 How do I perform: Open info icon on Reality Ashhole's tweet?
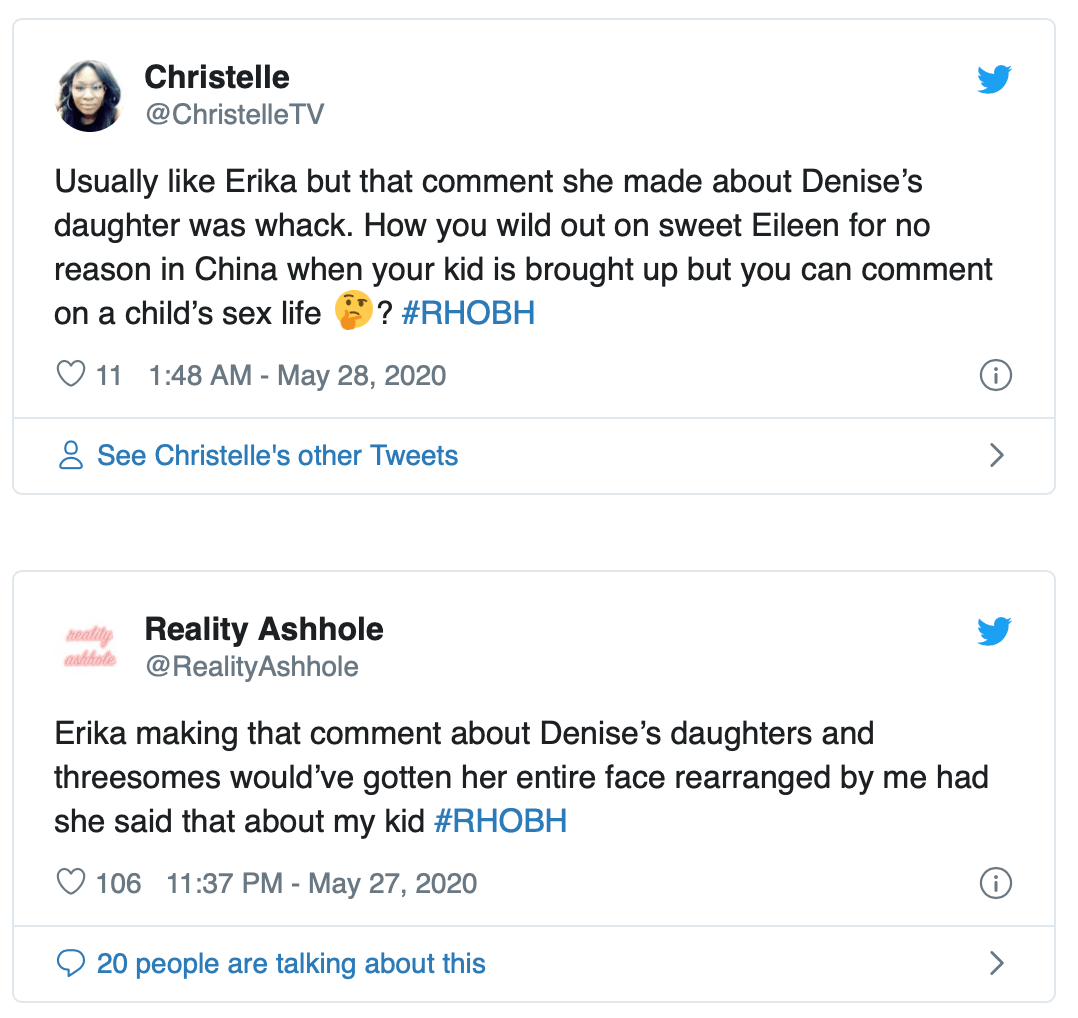coord(995,883)
